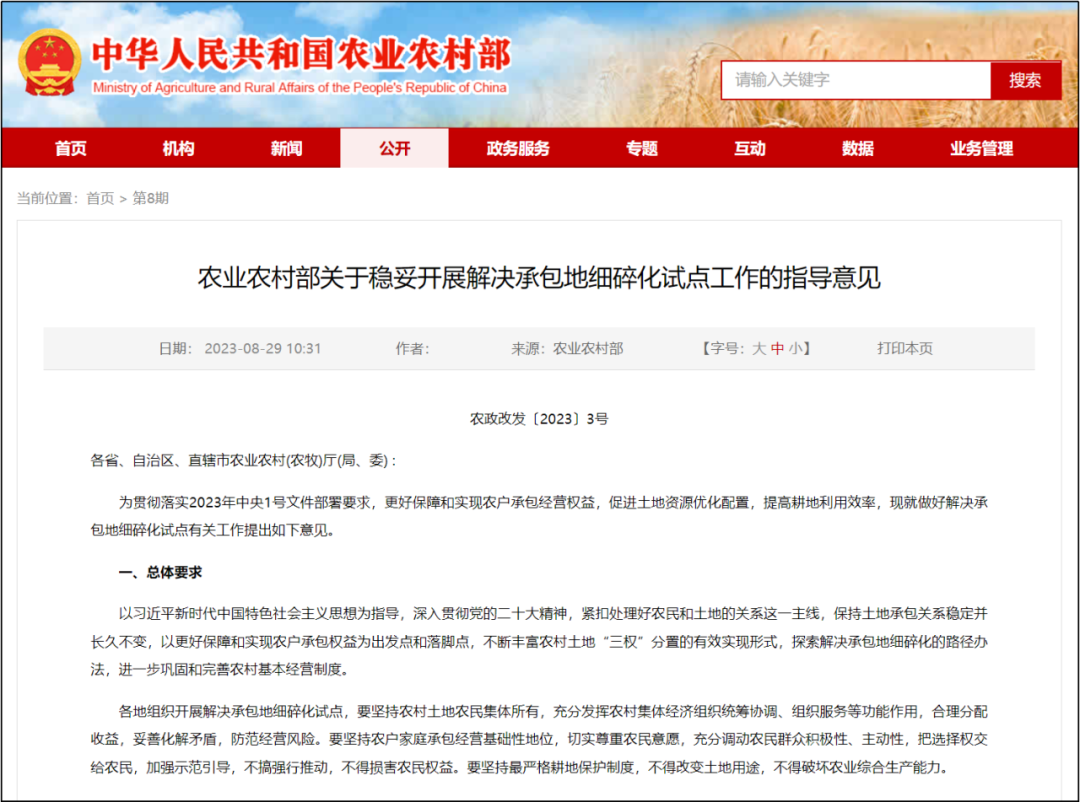
Task: Set font size to 小
Action: pyautogui.click(x=796, y=349)
